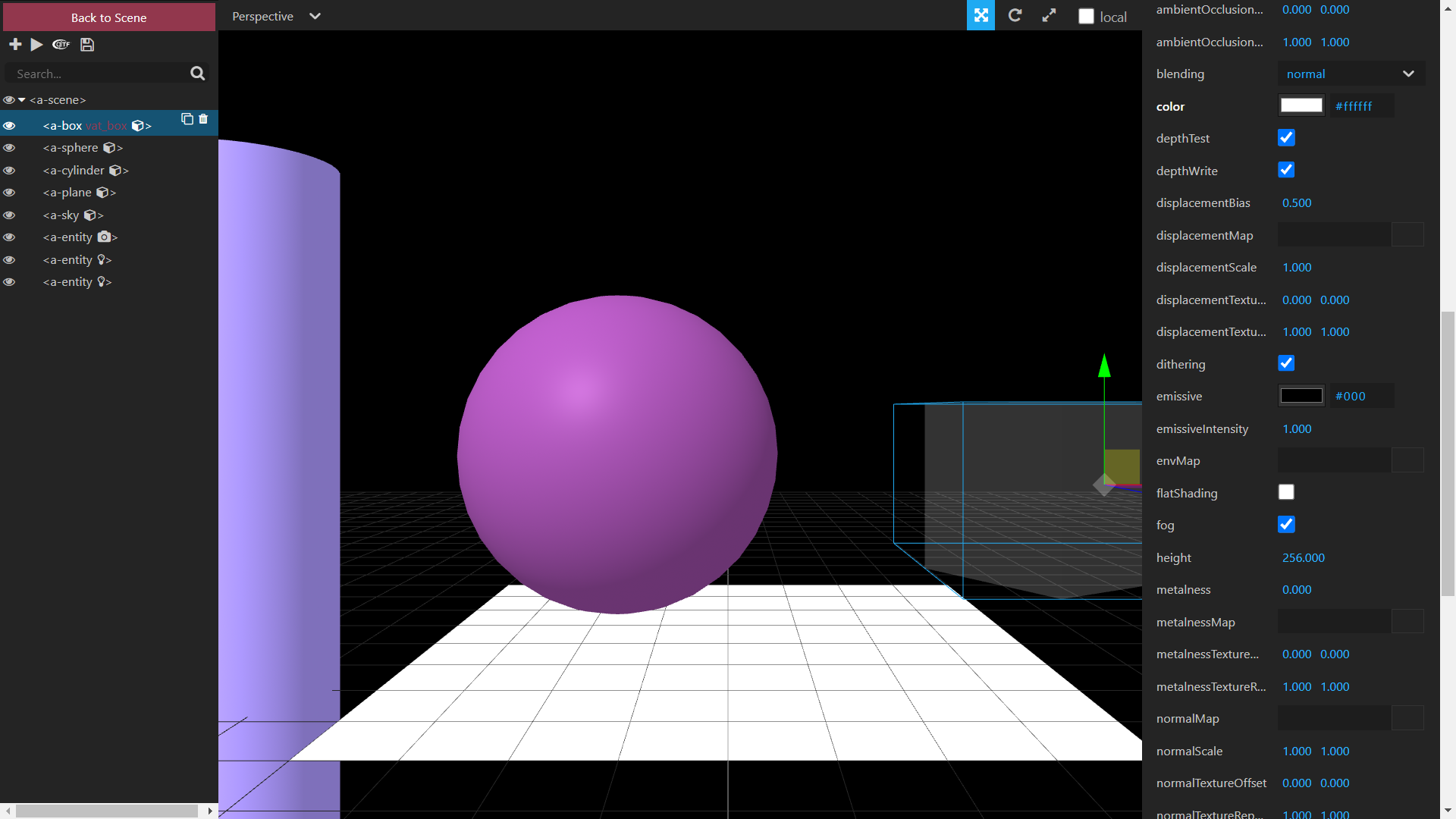Click the displacementScale value 1.000
Image resolution: width=1456 pixels, height=819 pixels.
pos(1297,267)
